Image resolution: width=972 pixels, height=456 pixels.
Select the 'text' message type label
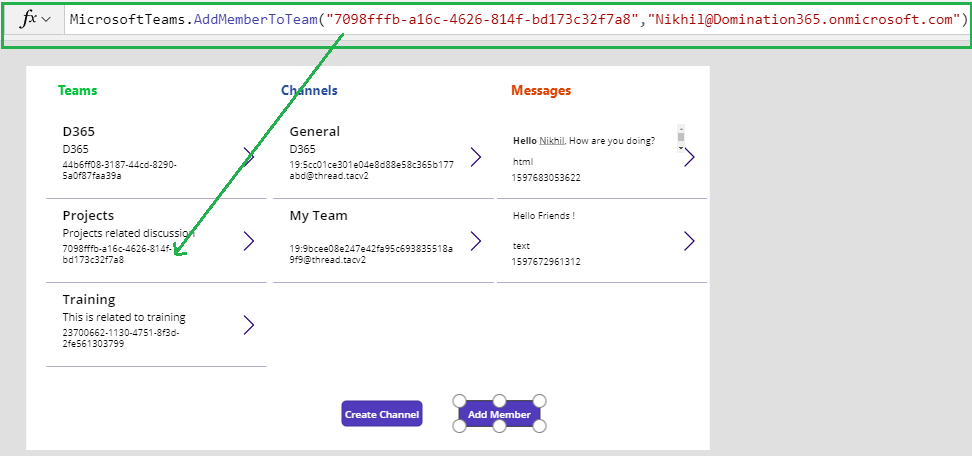[521, 246]
